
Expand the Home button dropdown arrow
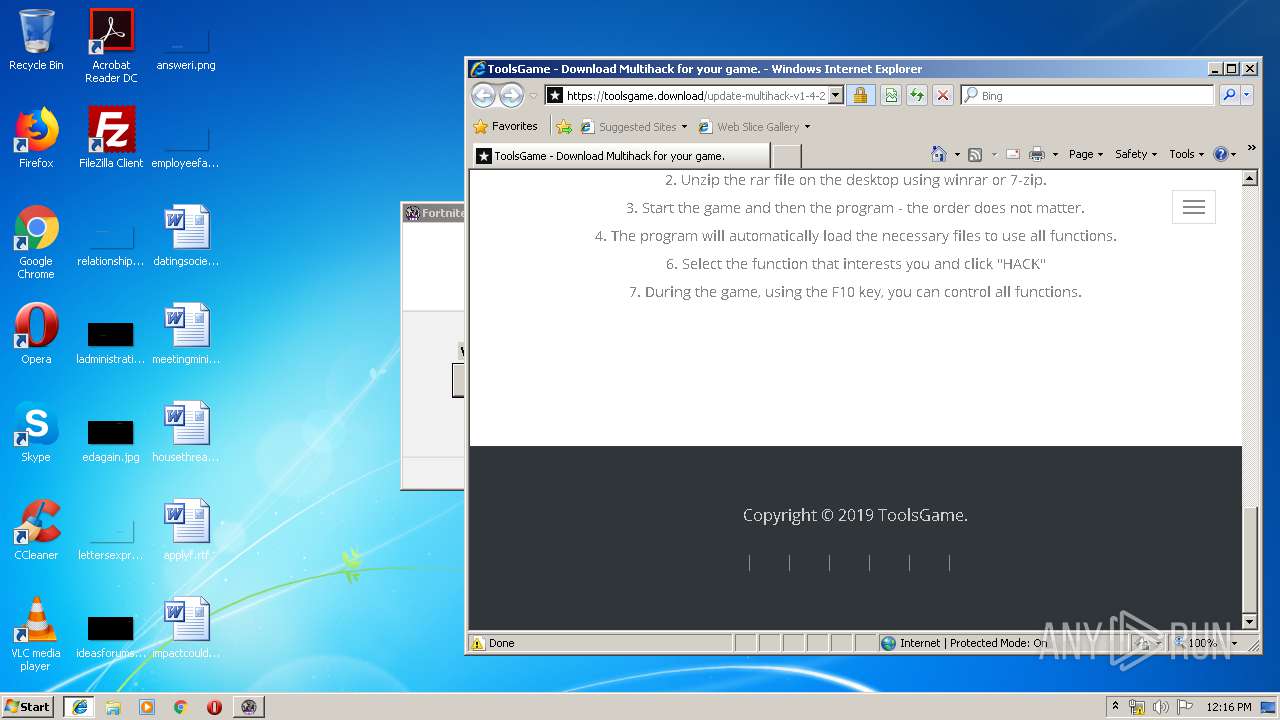coord(957,154)
